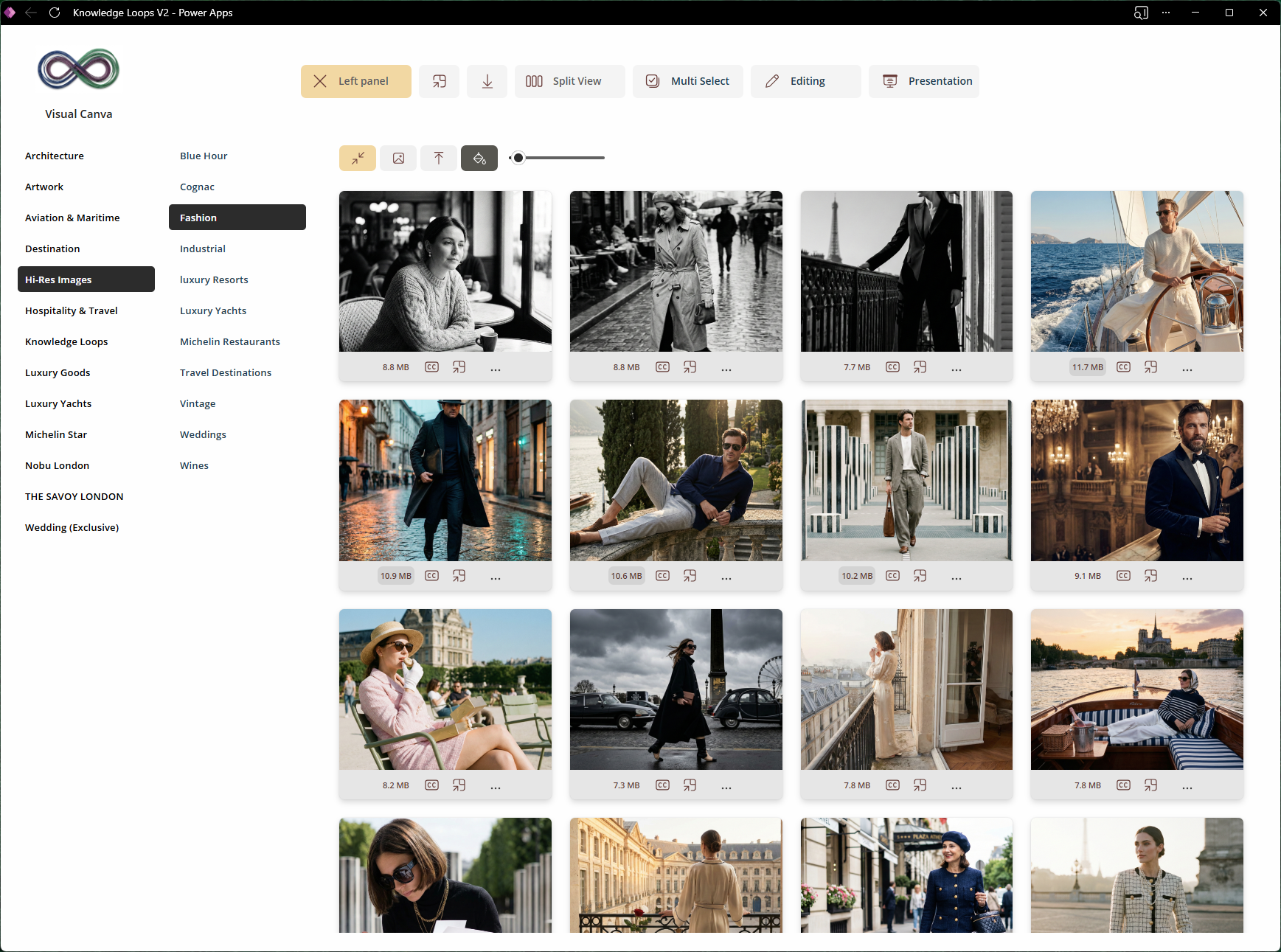
Task: Click CC icon under 10.2 MB image
Action: (892, 576)
